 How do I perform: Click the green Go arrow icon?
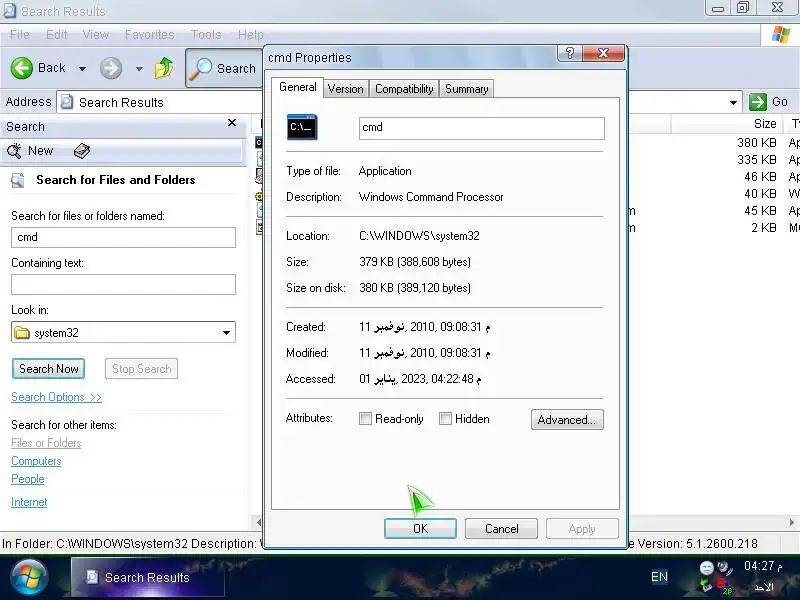pos(758,102)
